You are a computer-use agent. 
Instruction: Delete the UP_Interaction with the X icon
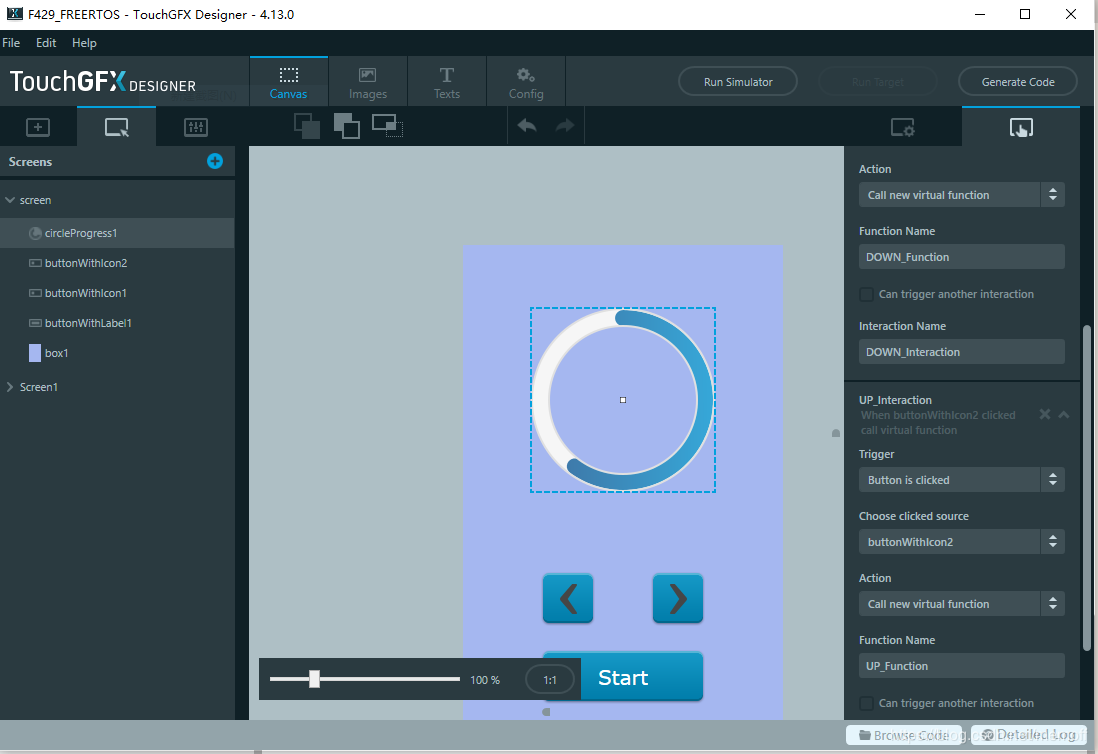coord(1044,414)
